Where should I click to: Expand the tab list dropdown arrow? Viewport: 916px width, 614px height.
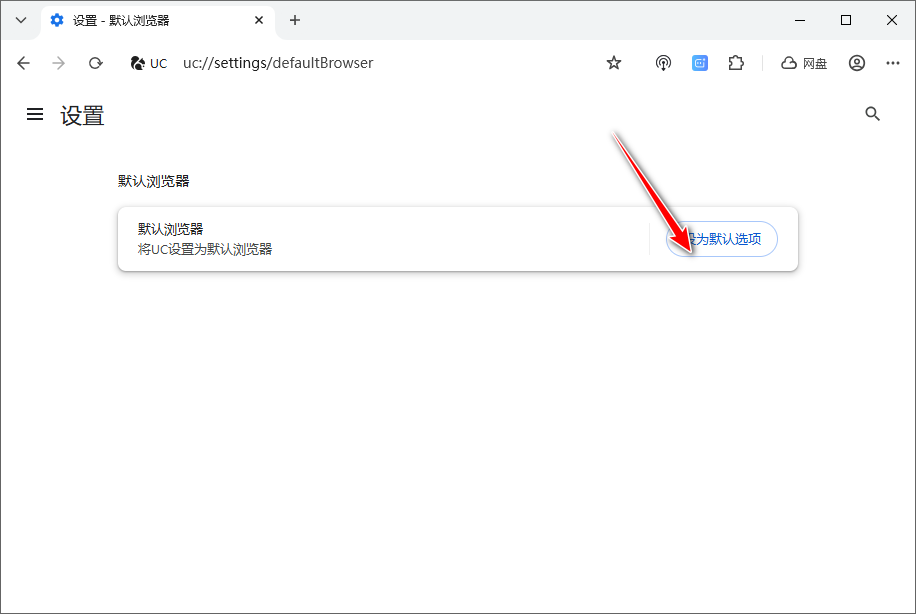(x=21, y=20)
